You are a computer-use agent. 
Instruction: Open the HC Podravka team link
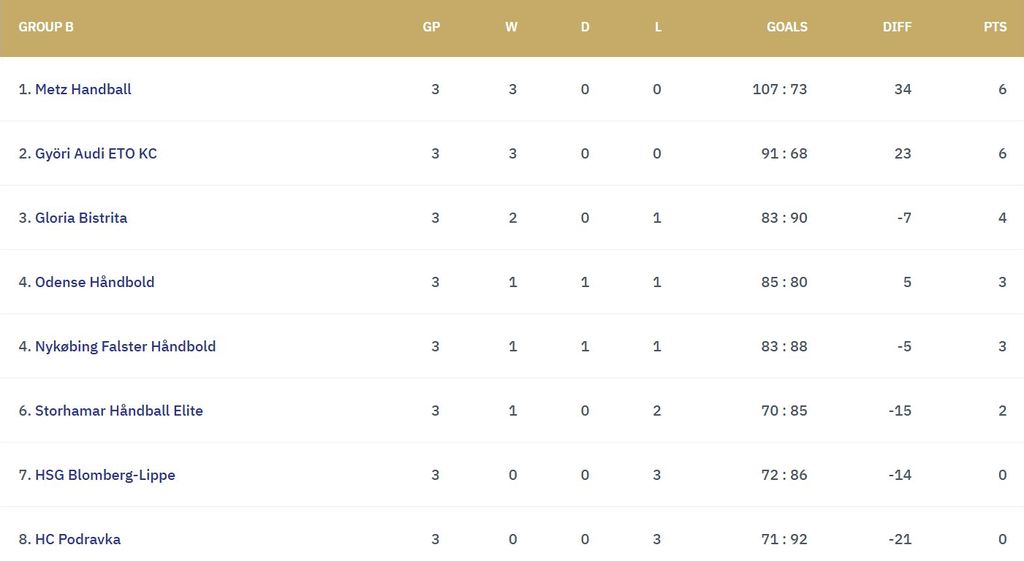pos(78,539)
